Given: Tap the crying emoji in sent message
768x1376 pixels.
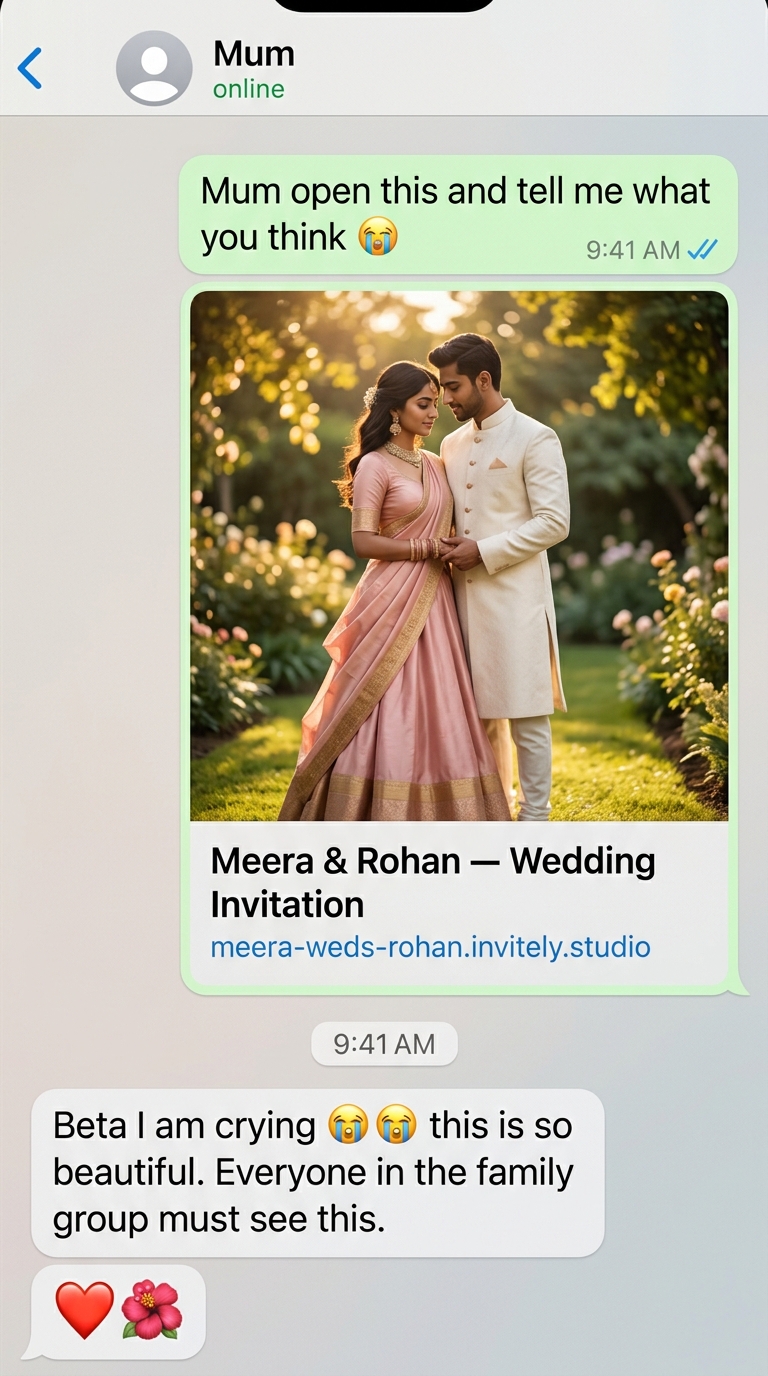Looking at the screenshot, I should (x=377, y=238).
